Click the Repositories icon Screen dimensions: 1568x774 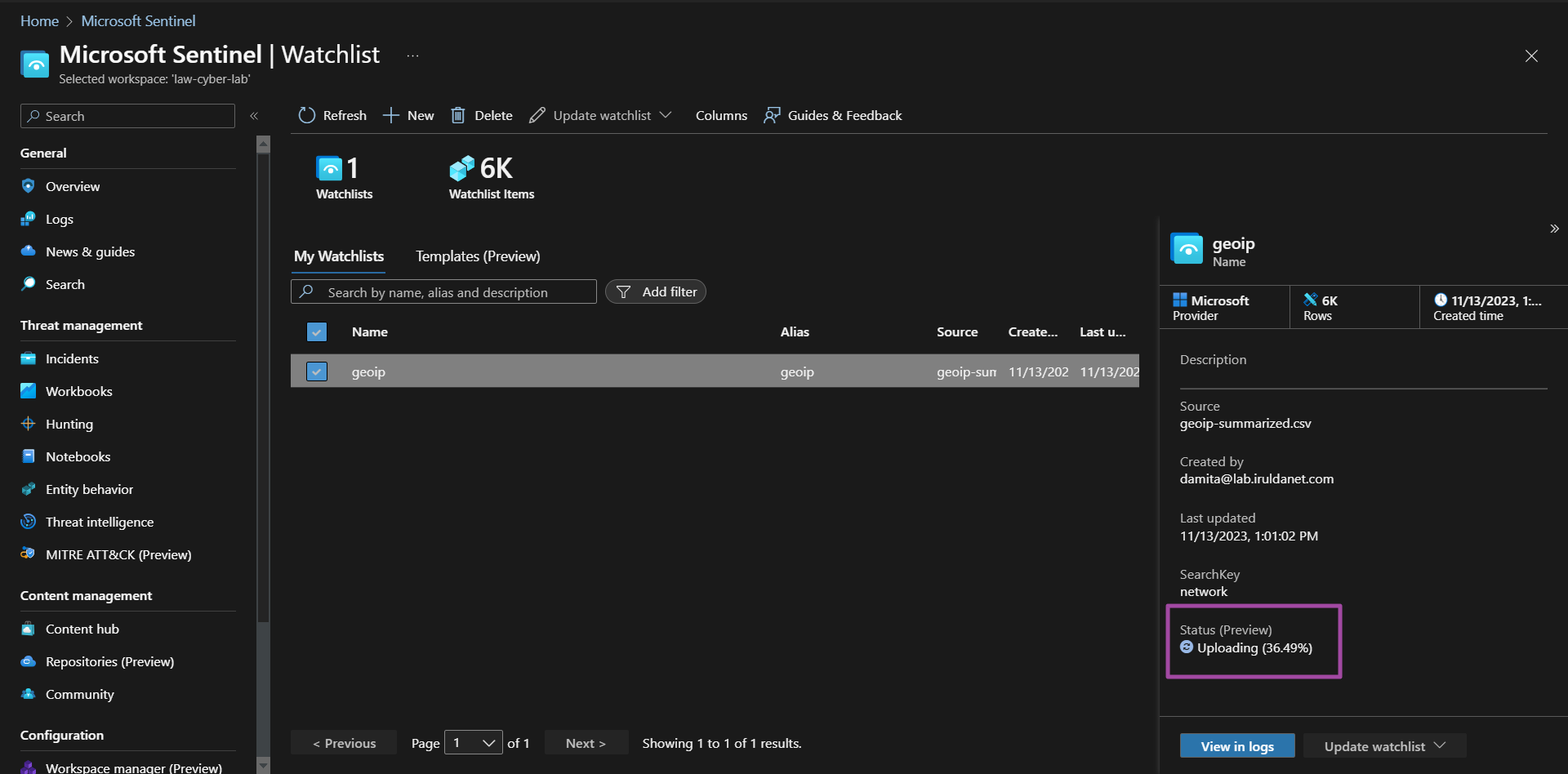pos(29,661)
